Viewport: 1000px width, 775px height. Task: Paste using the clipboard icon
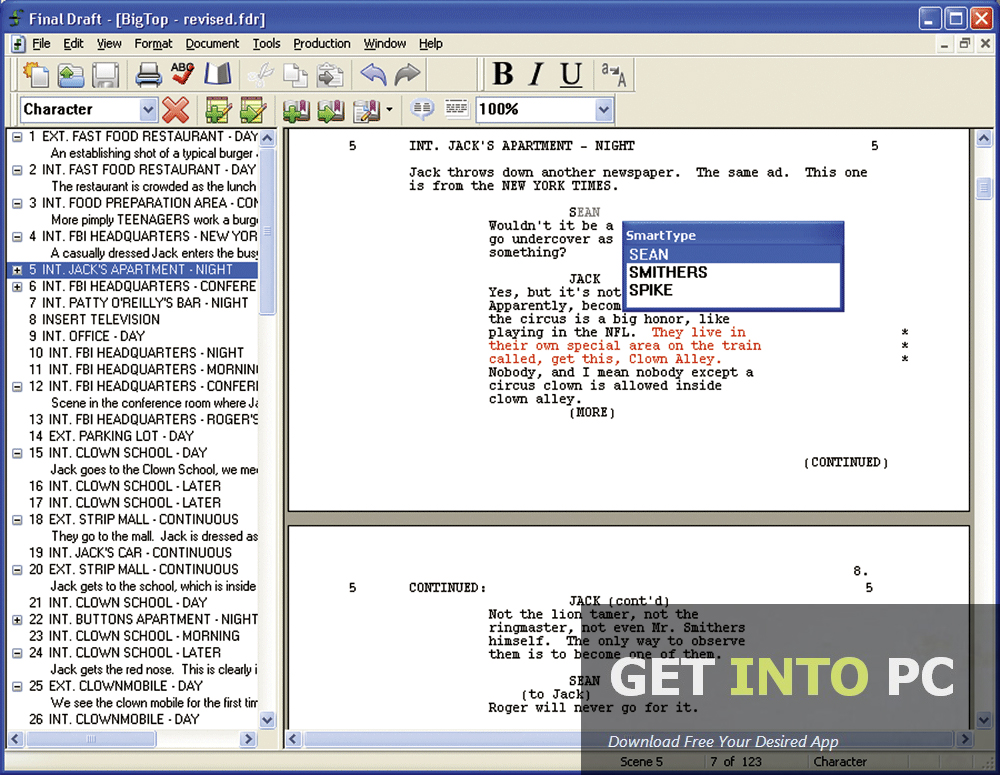click(330, 75)
